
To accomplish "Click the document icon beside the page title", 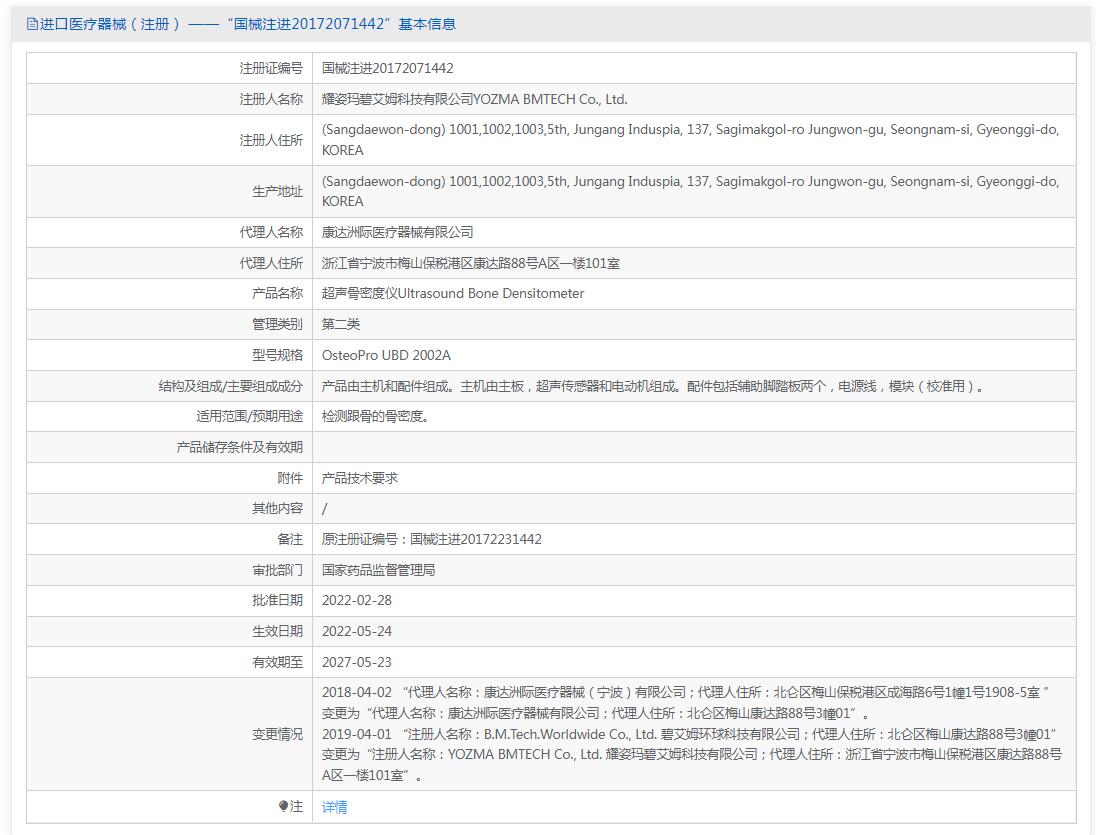I will tap(32, 24).
